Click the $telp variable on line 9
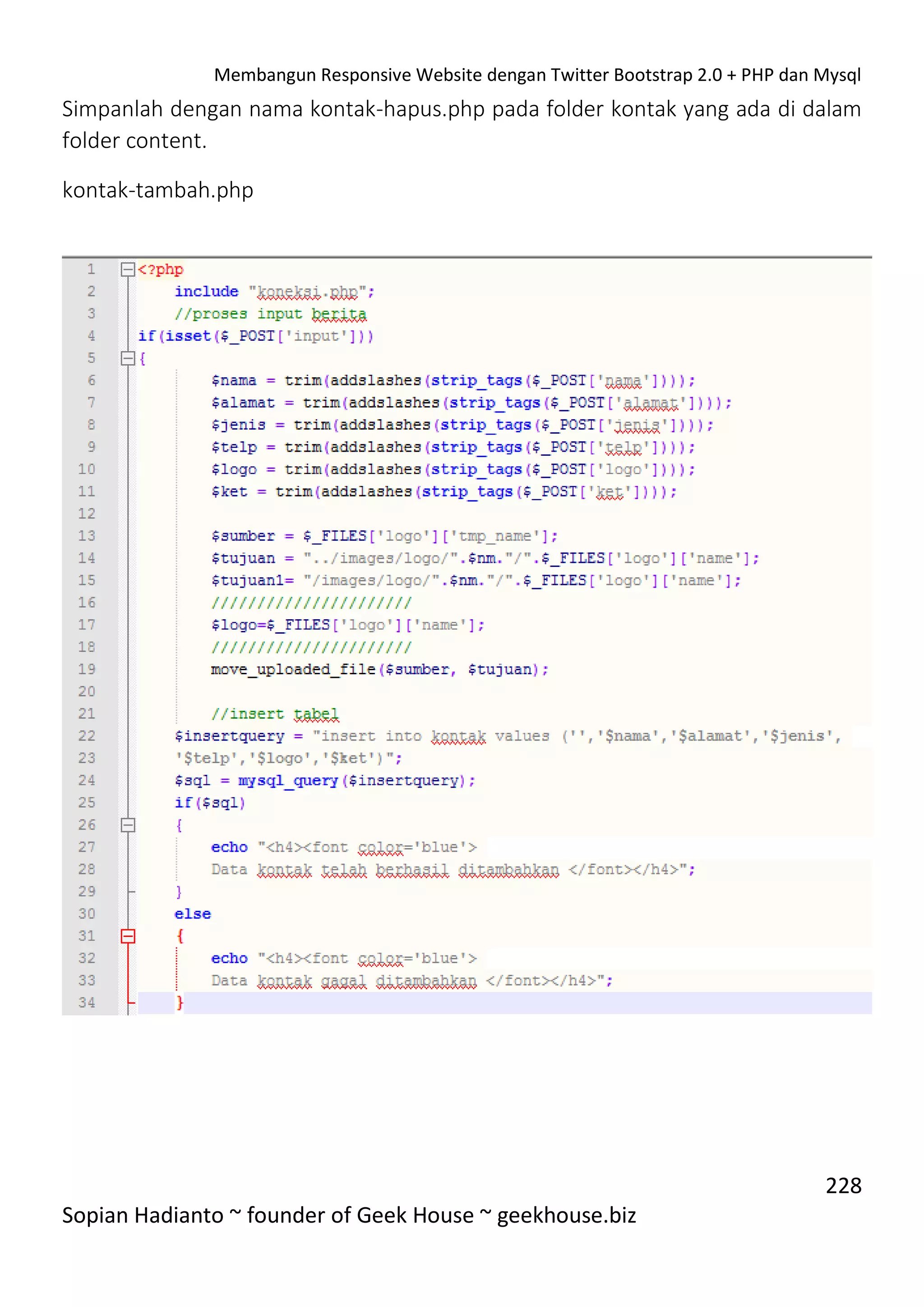This screenshot has width=924, height=1307. click(234, 447)
